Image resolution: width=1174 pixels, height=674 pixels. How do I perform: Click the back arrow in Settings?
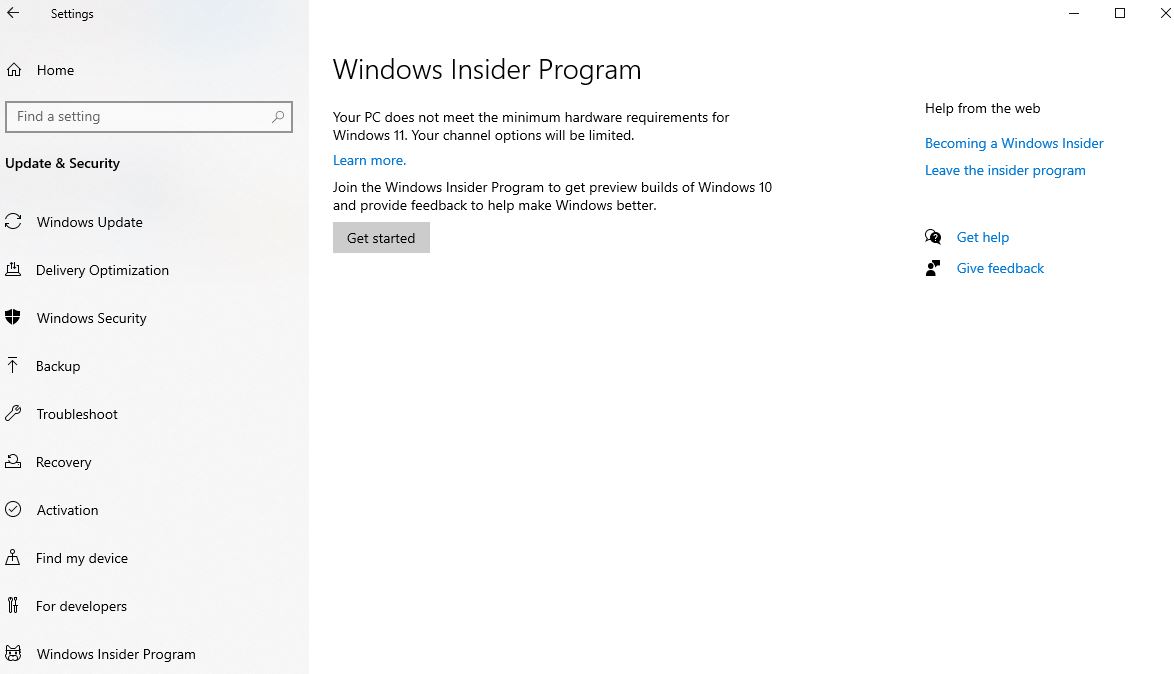(13, 14)
